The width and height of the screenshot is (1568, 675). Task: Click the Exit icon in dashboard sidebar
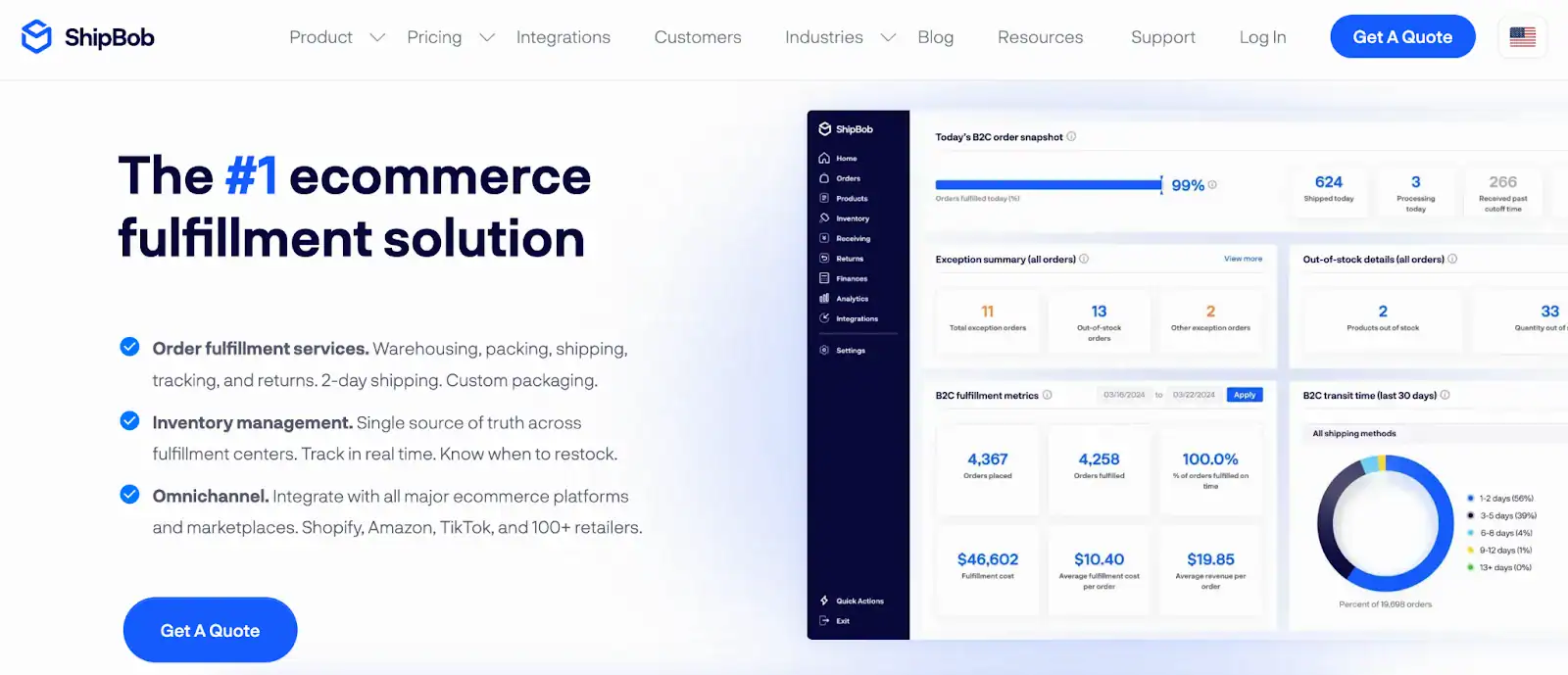(x=824, y=621)
